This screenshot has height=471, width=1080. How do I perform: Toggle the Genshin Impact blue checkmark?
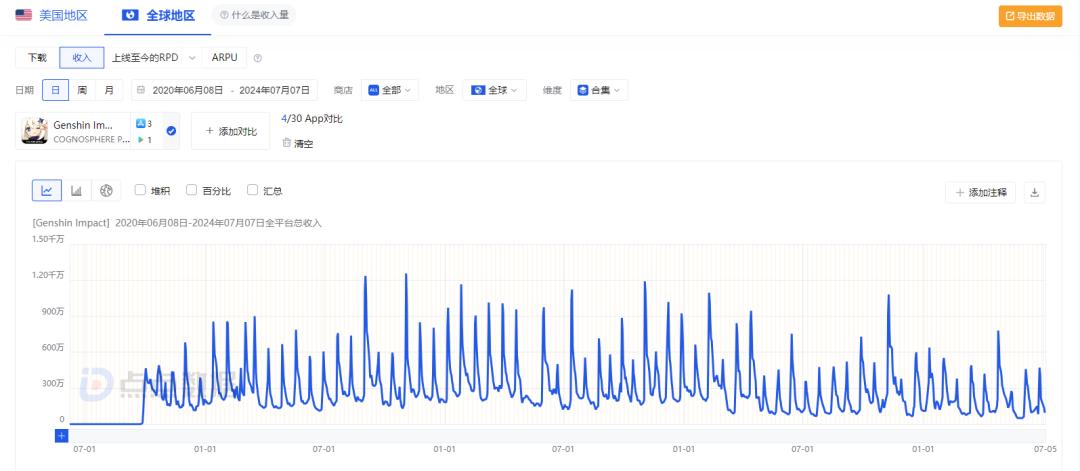[x=171, y=131]
